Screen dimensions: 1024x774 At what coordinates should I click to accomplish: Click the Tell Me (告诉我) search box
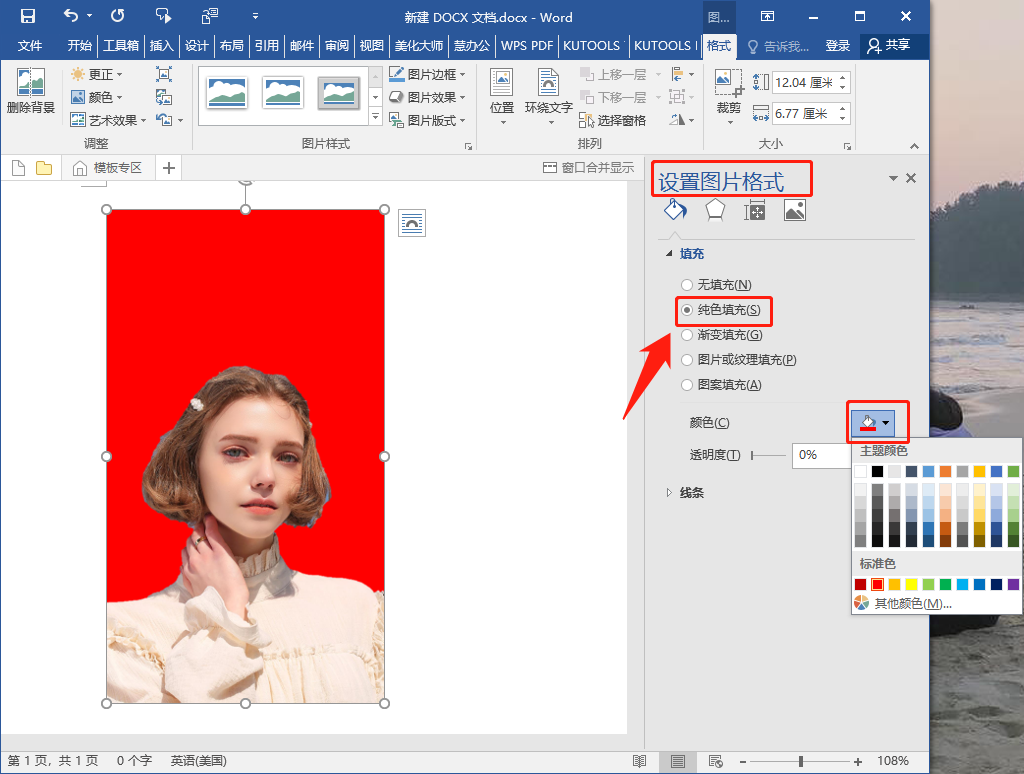coord(778,46)
